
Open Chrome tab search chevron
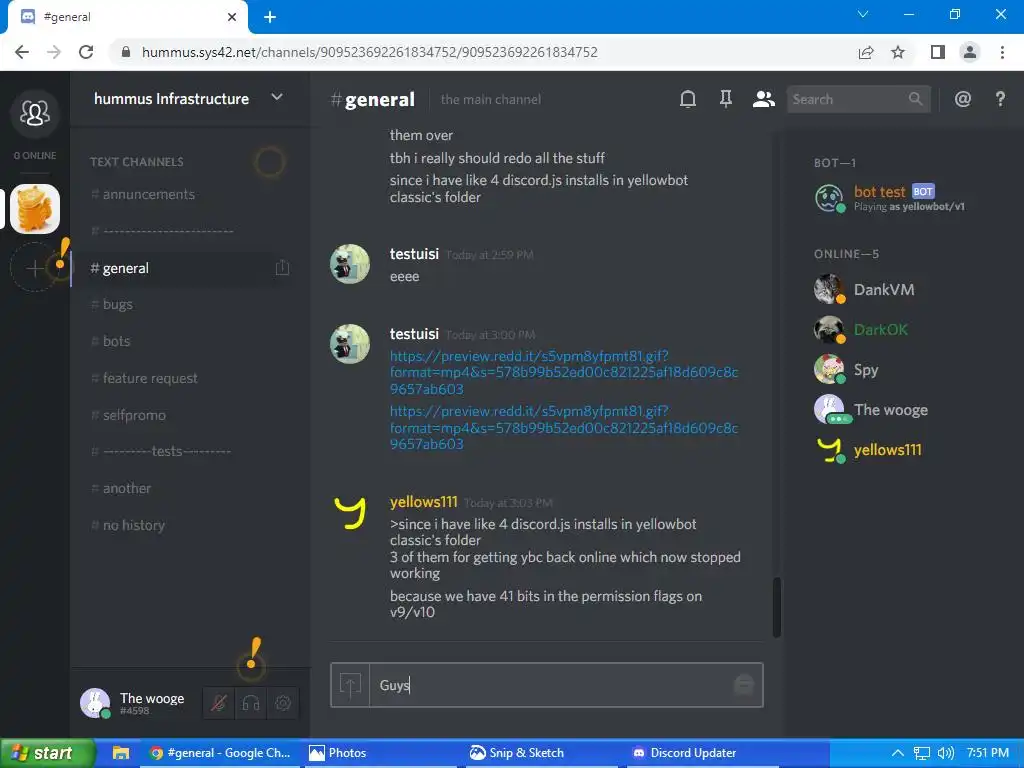(863, 14)
